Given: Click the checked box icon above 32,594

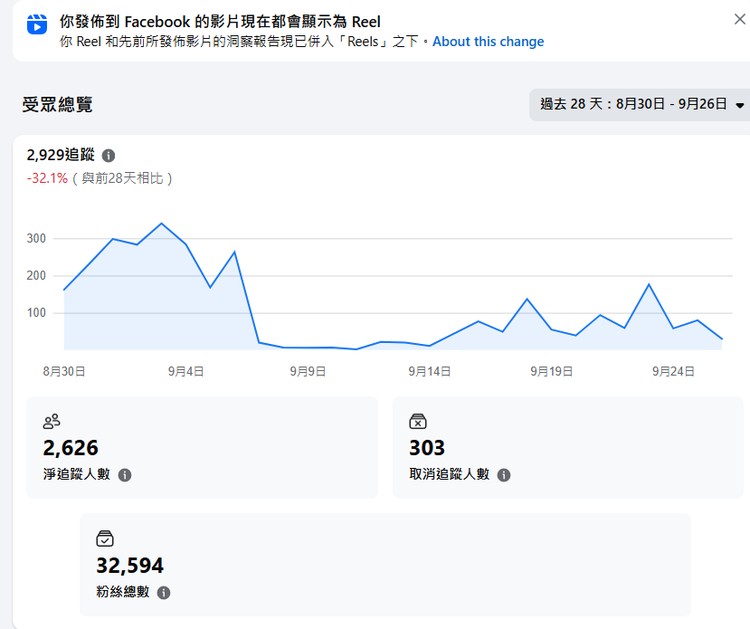Looking at the screenshot, I should coord(105,539).
